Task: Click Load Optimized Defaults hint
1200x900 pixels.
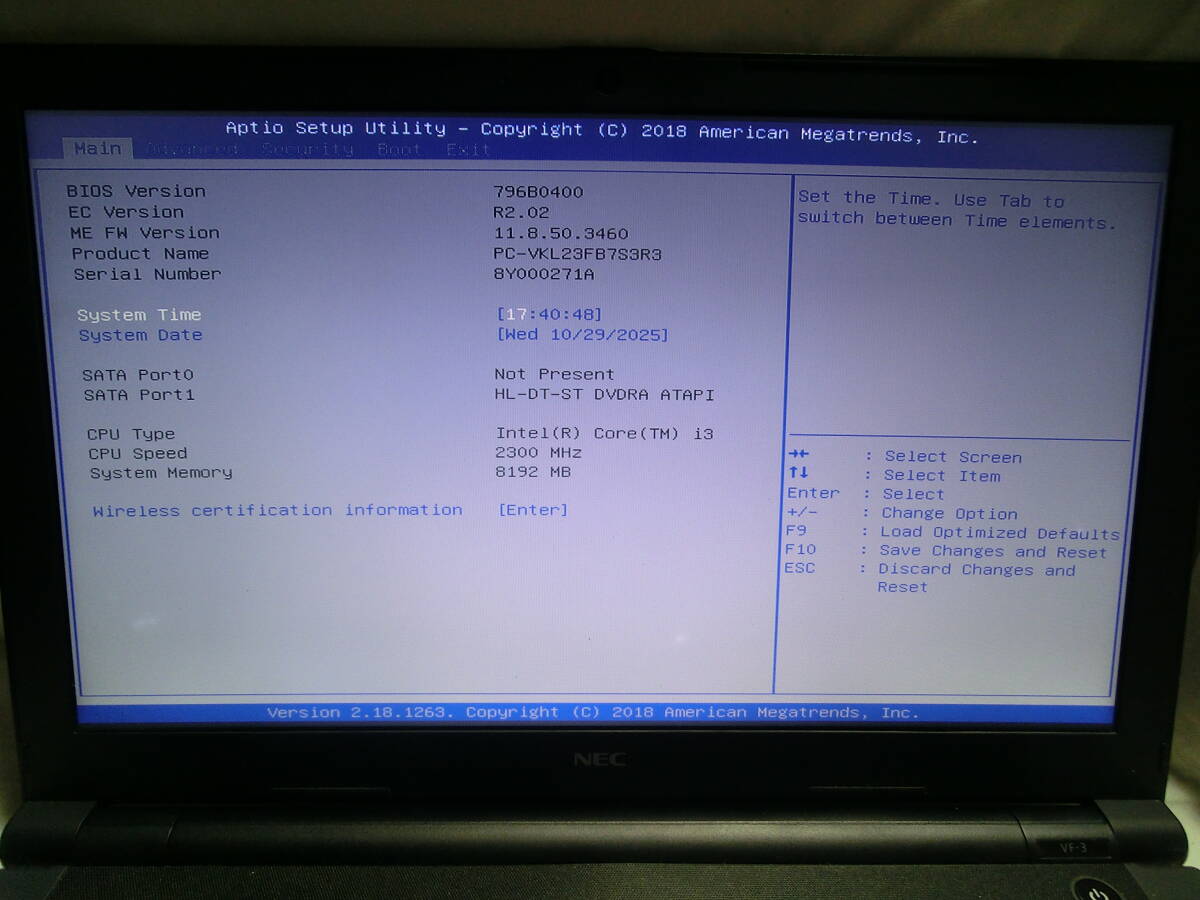Action: click(1000, 533)
